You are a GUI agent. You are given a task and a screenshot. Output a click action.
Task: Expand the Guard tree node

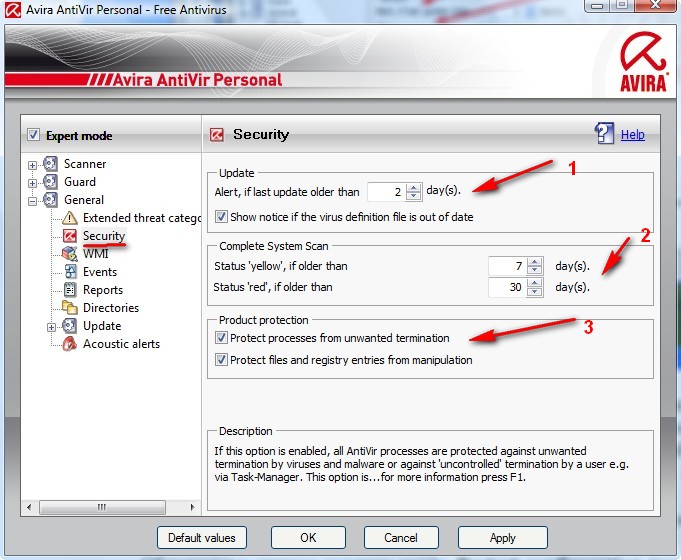pyautogui.click(x=32, y=183)
